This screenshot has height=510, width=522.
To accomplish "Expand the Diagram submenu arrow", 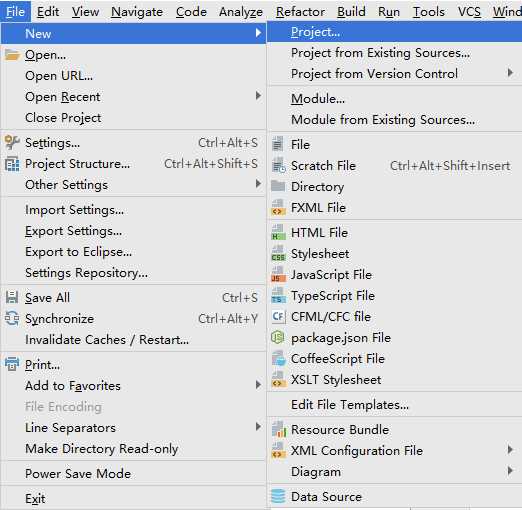I will pos(510,471).
